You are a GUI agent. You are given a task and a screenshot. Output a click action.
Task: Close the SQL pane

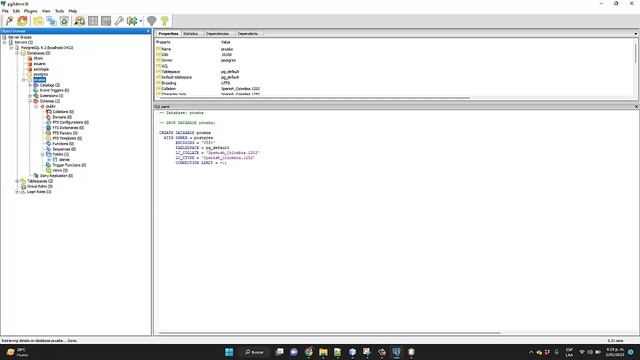[636, 106]
